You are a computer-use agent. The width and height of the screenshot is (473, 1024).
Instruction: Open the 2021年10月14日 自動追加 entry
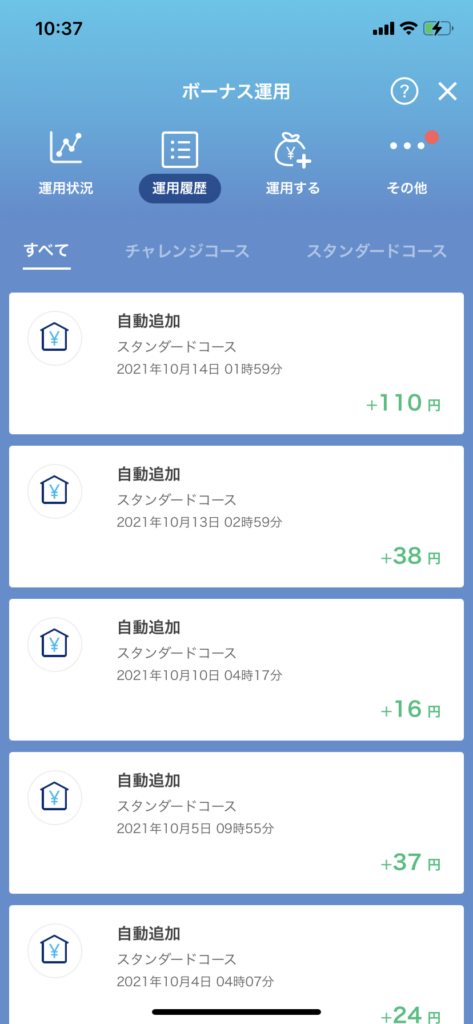(236, 363)
